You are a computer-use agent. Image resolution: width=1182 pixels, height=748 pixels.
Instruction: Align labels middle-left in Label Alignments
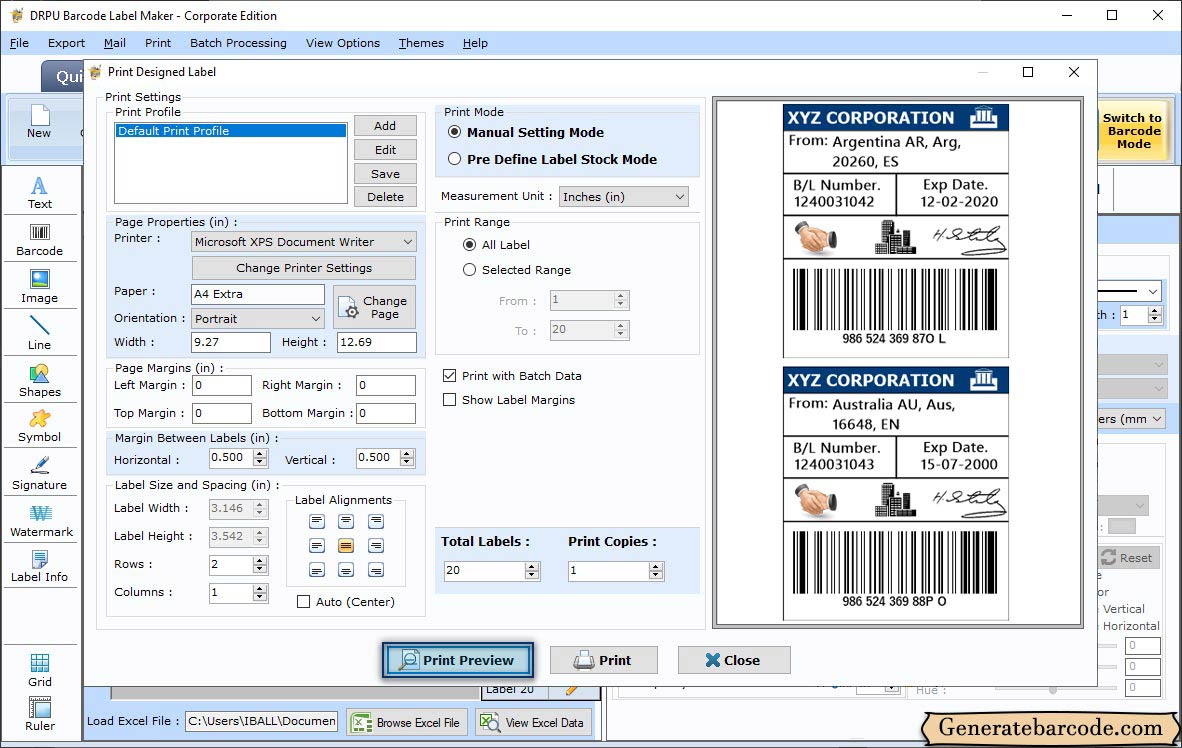[317, 545]
